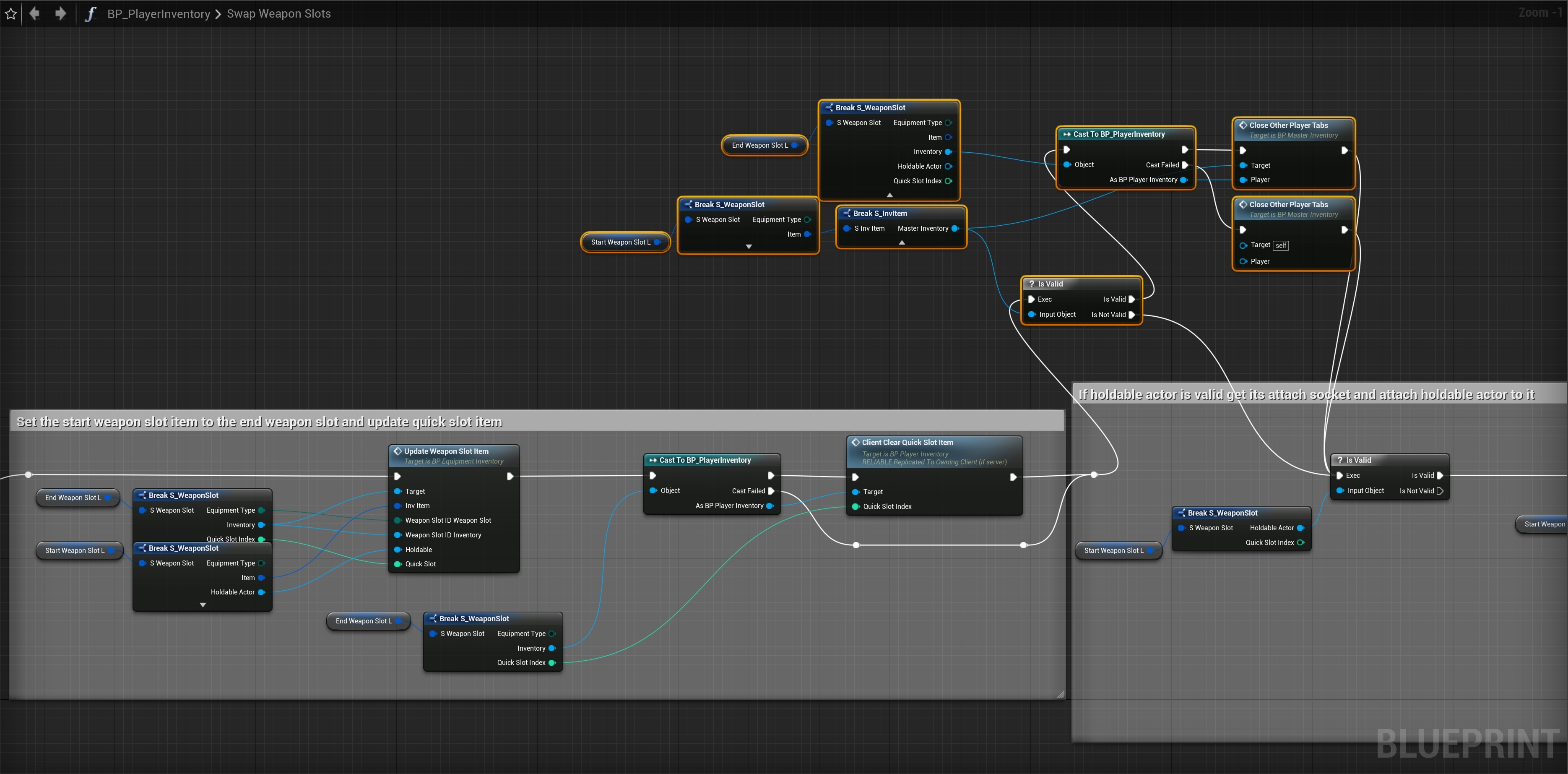Collapse top Break S_WeaponSlot node pins
The width and height of the screenshot is (1568, 774).
tap(889, 195)
